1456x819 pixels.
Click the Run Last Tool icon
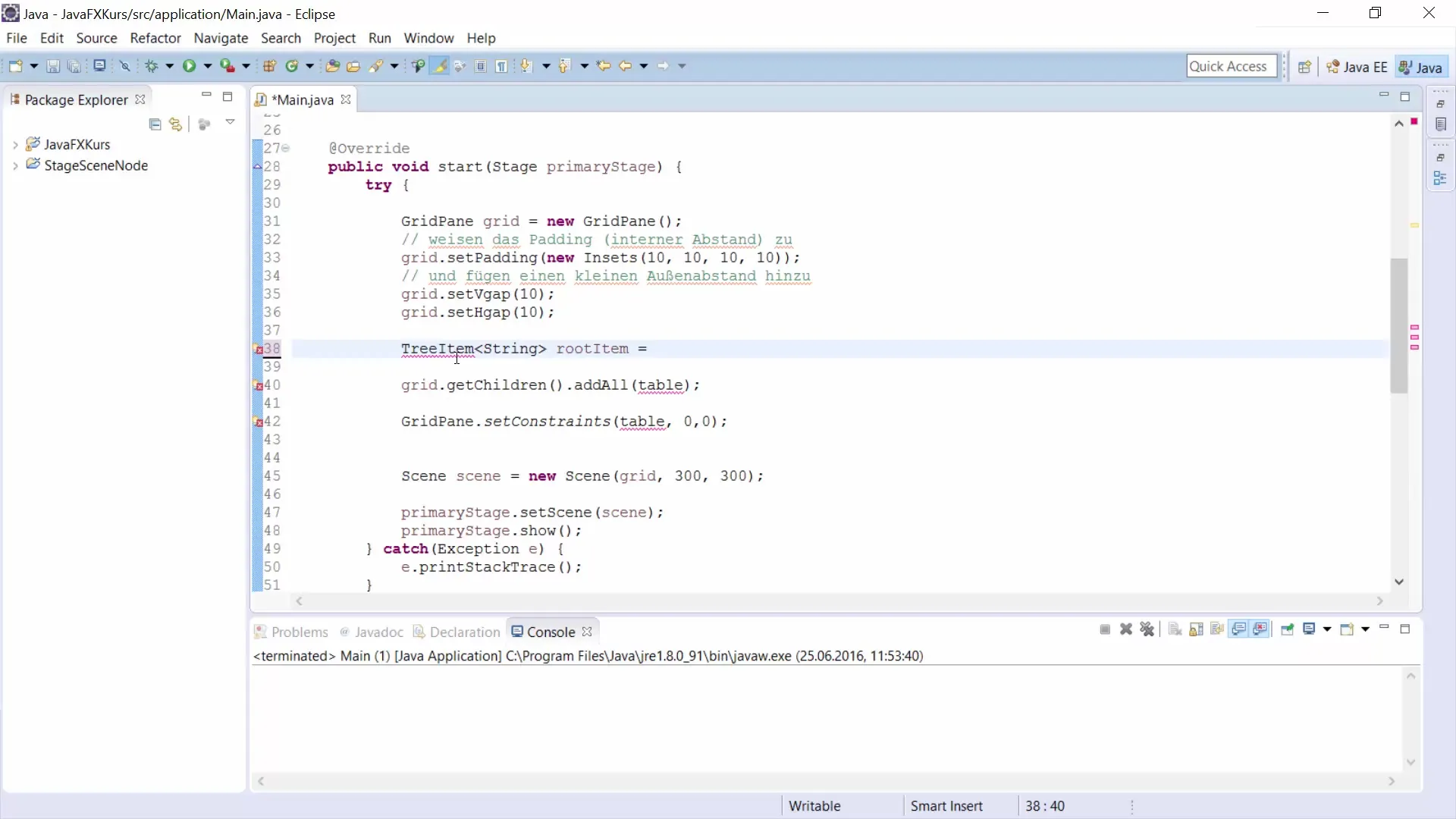[227, 66]
